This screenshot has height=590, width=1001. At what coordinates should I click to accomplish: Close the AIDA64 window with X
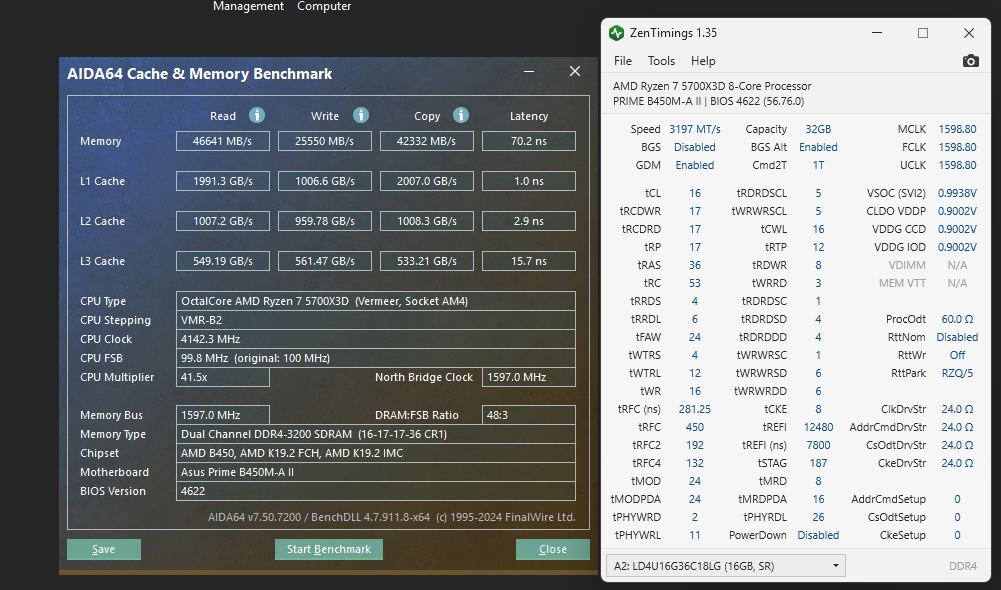coord(575,72)
